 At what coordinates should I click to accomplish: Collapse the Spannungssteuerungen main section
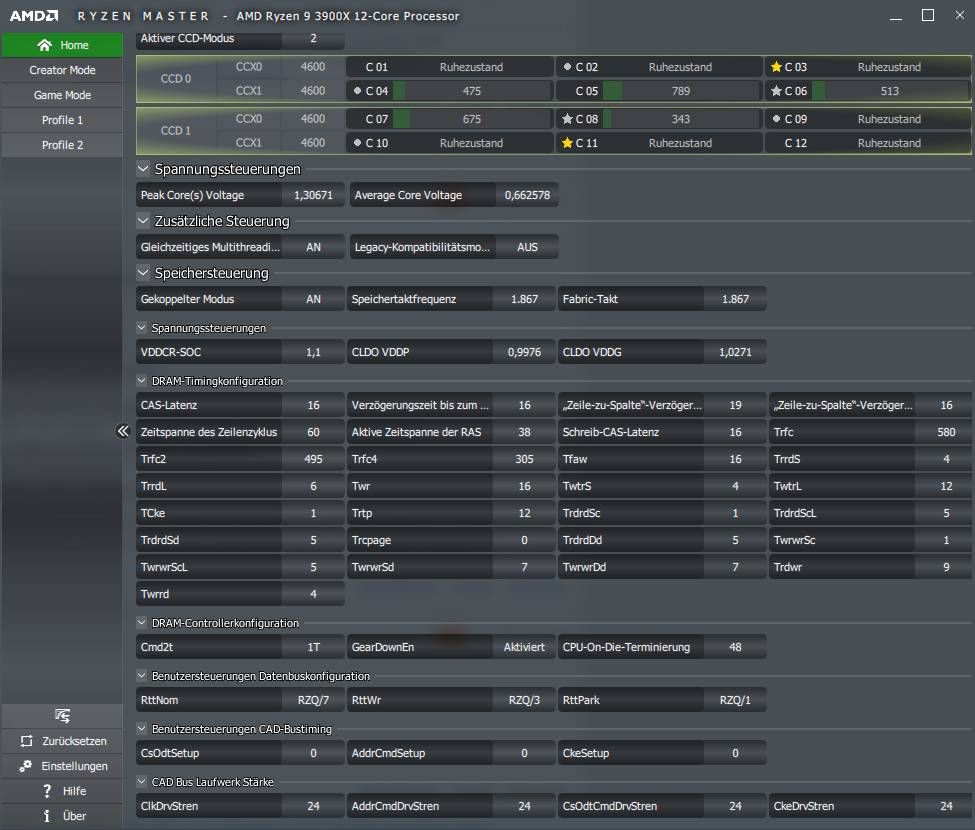tap(143, 168)
